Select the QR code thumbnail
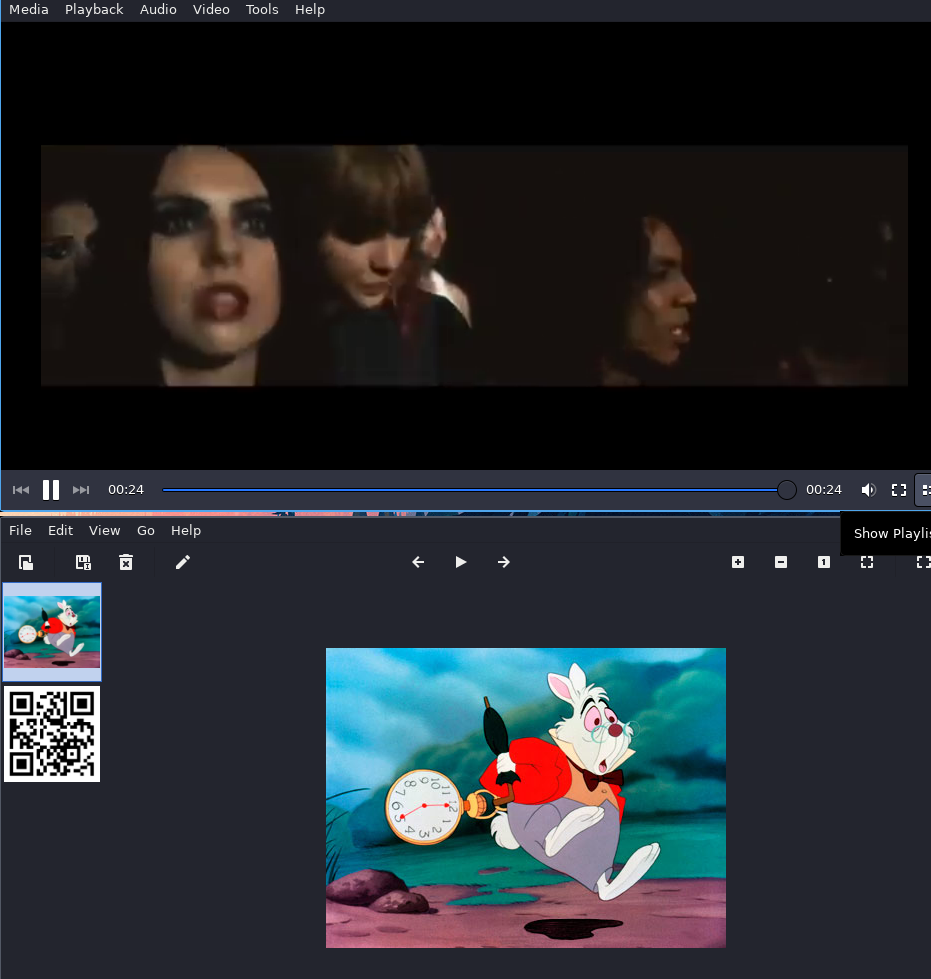 (x=52, y=734)
